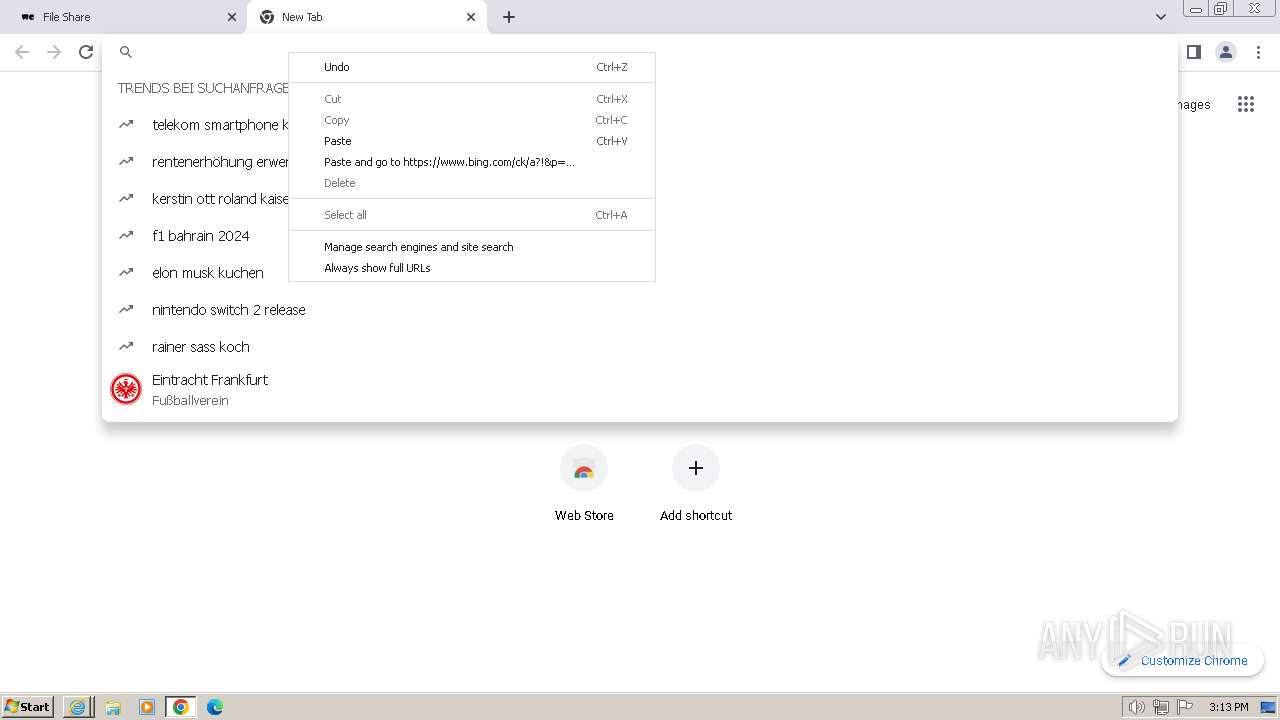1280x720 pixels.
Task: Select Always show full URLs
Action: [x=472, y=268]
